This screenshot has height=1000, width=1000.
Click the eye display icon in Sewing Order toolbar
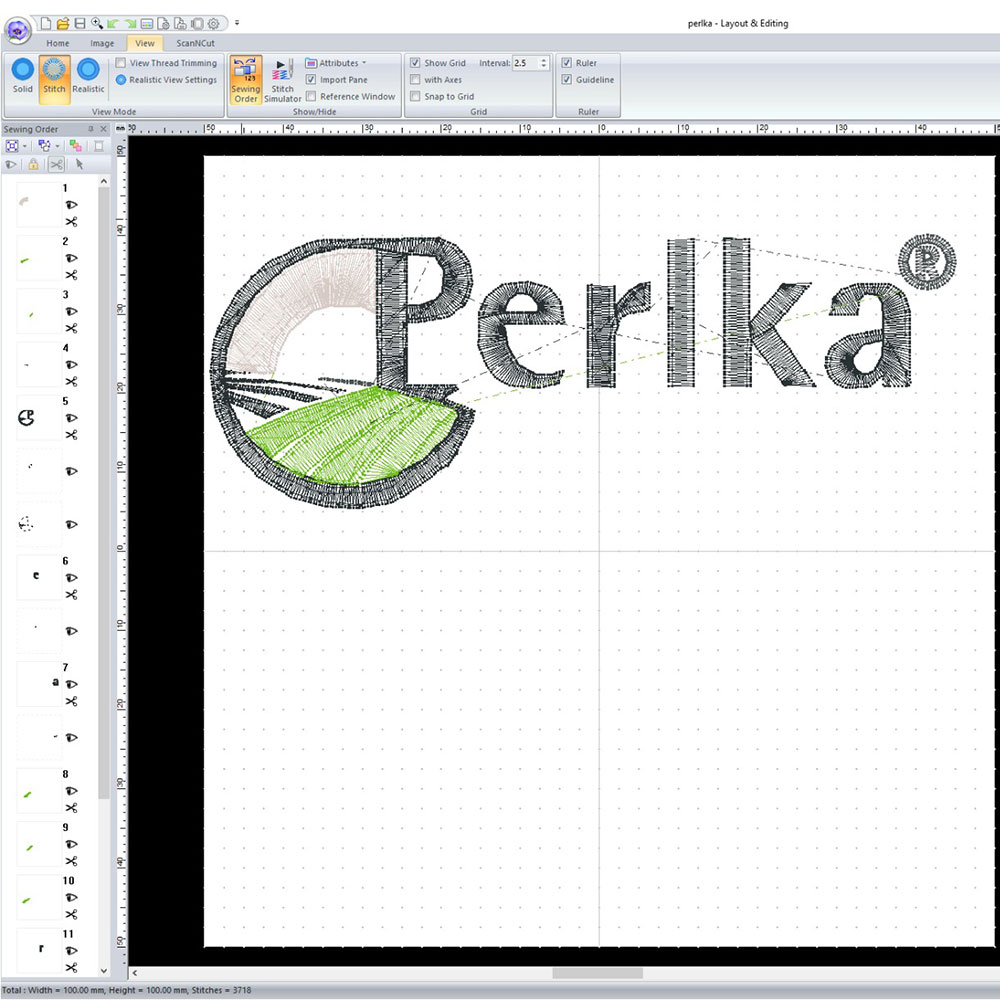tap(11, 165)
